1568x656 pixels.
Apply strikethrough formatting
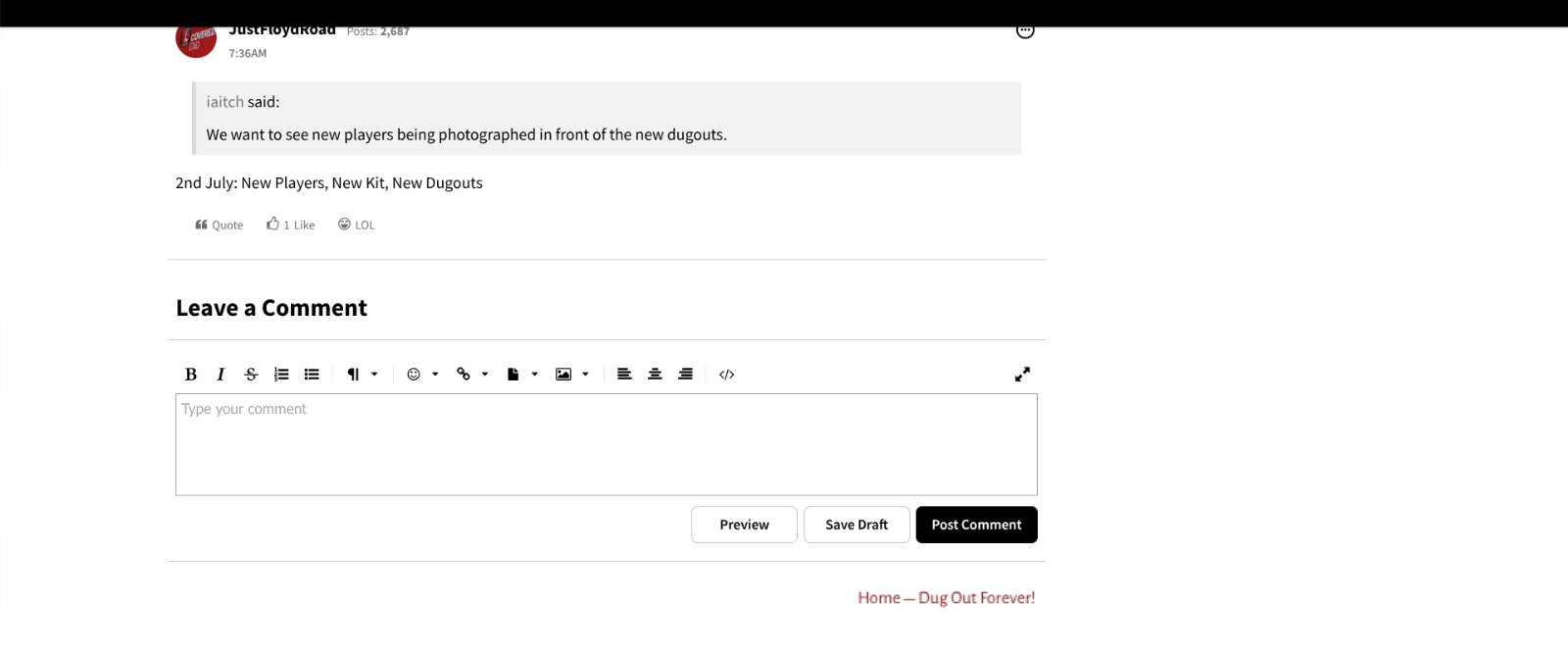[x=251, y=375]
